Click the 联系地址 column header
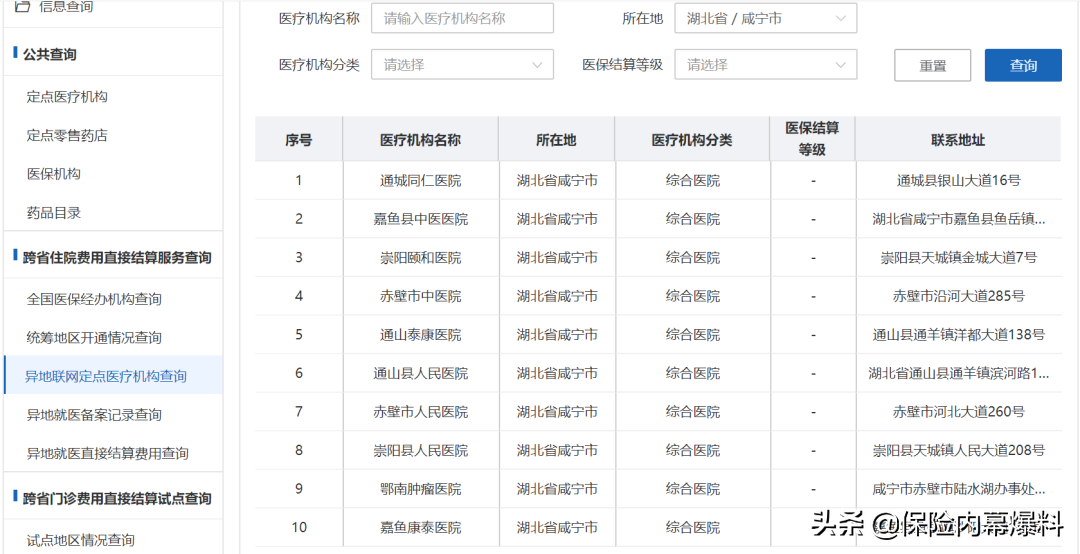 point(958,140)
